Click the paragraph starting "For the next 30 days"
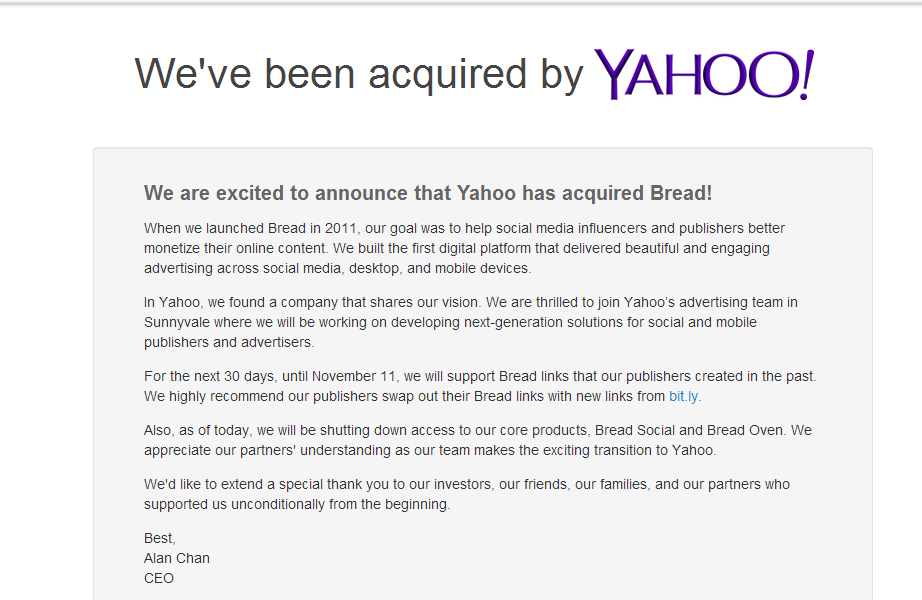This screenshot has width=922, height=600. tap(480, 386)
